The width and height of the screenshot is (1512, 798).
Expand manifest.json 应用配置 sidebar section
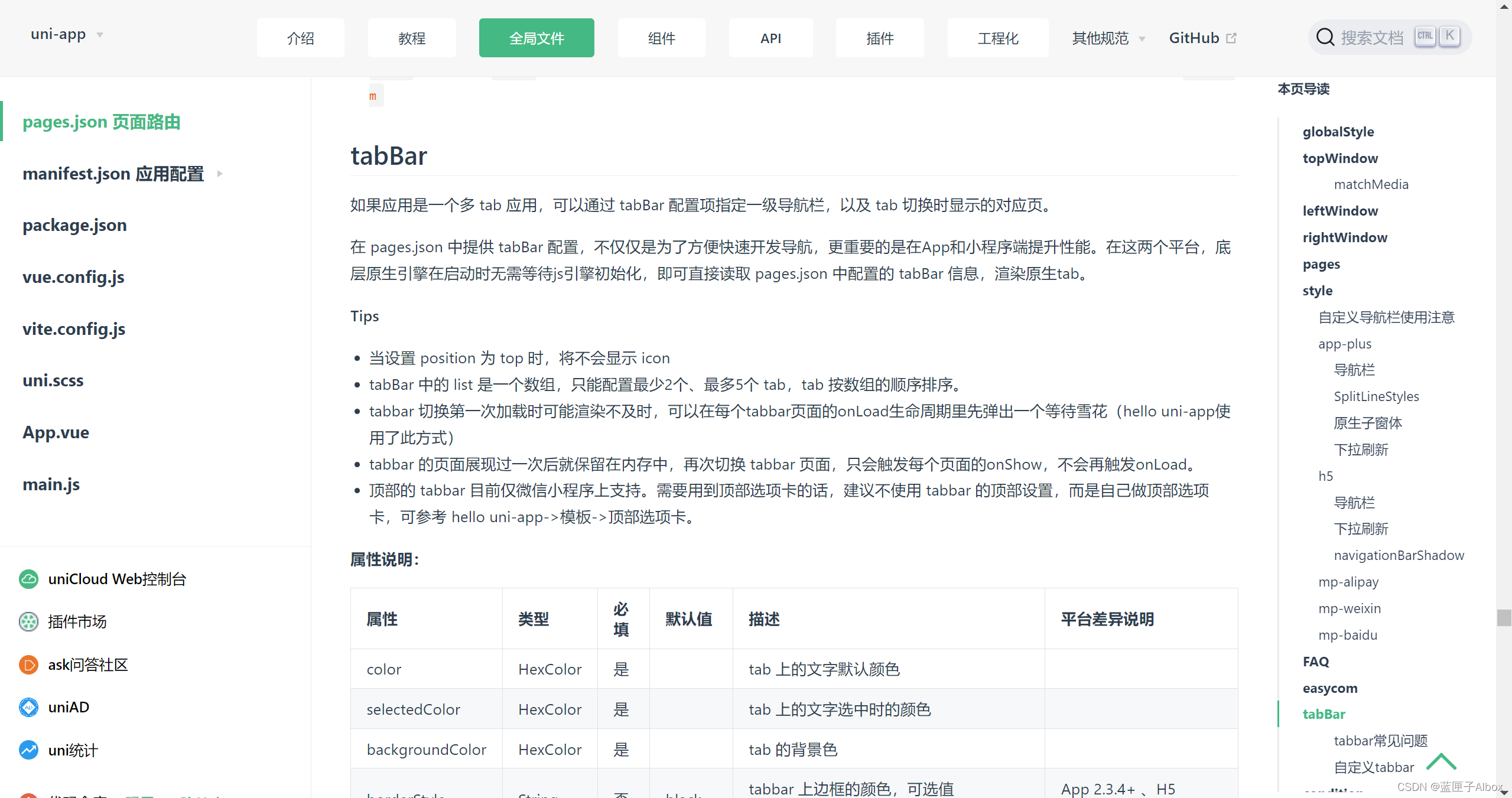coord(220,174)
